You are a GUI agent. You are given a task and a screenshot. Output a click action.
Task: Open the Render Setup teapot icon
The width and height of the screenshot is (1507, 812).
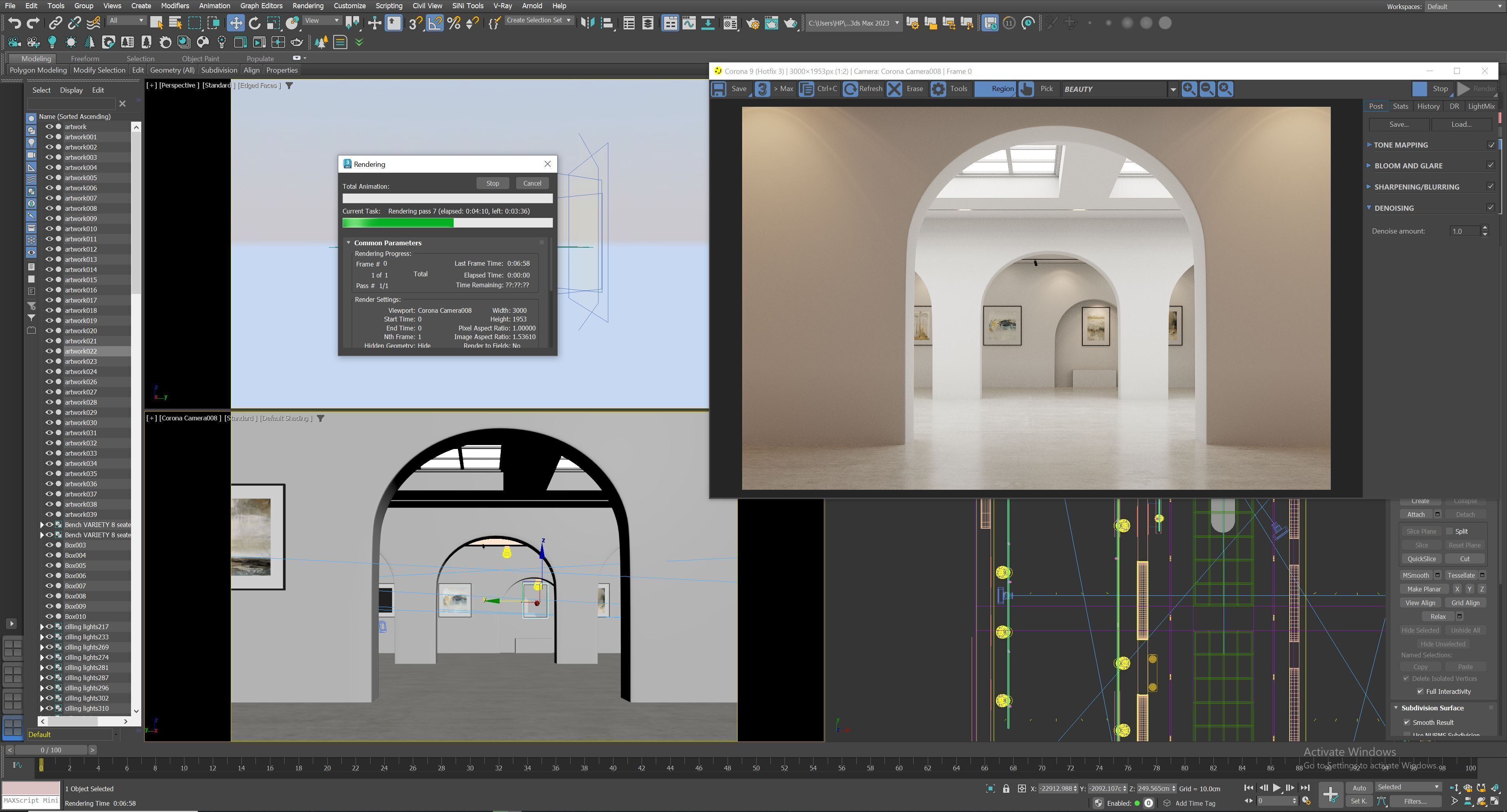pyautogui.click(x=753, y=23)
